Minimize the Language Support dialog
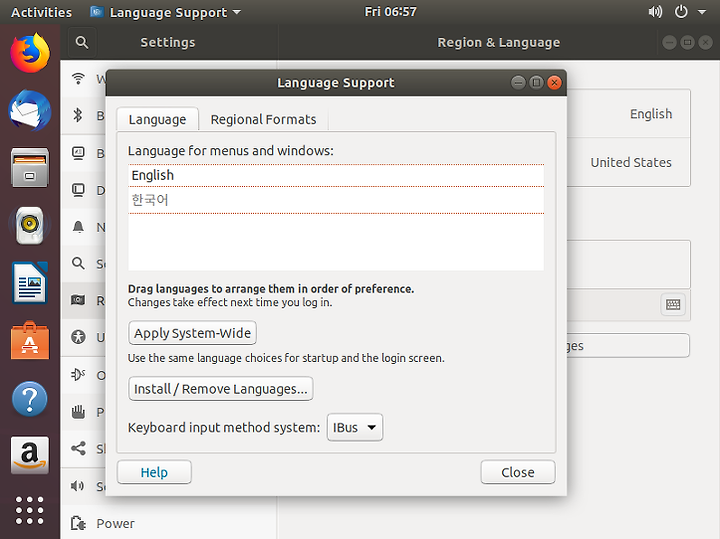 click(518, 83)
